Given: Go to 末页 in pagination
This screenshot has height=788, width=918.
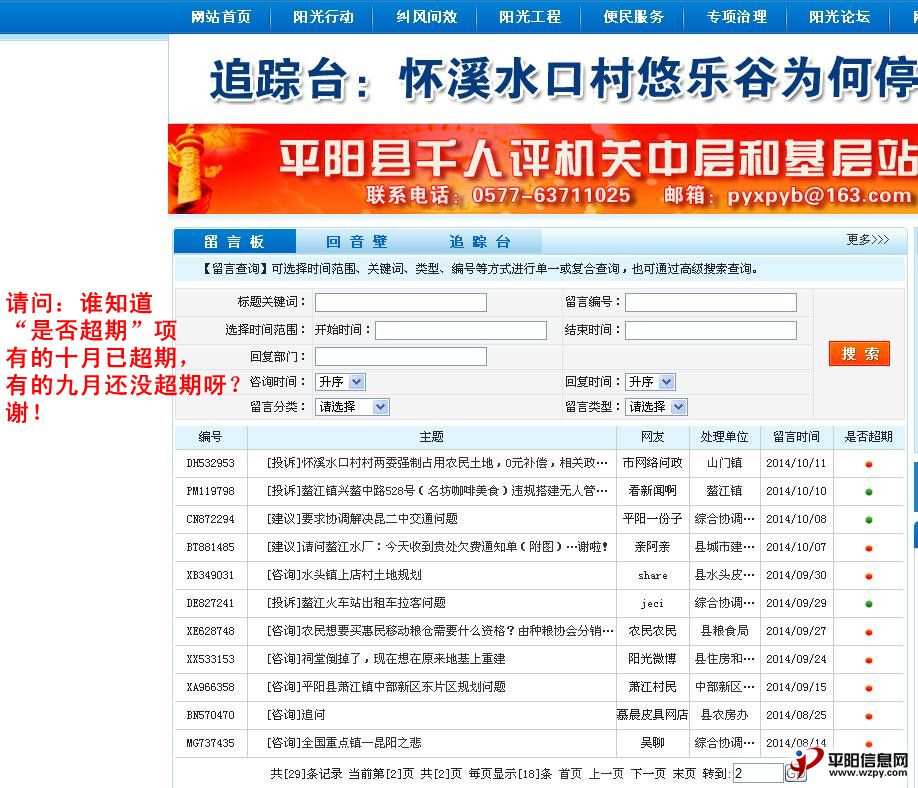Looking at the screenshot, I should pos(684,773).
